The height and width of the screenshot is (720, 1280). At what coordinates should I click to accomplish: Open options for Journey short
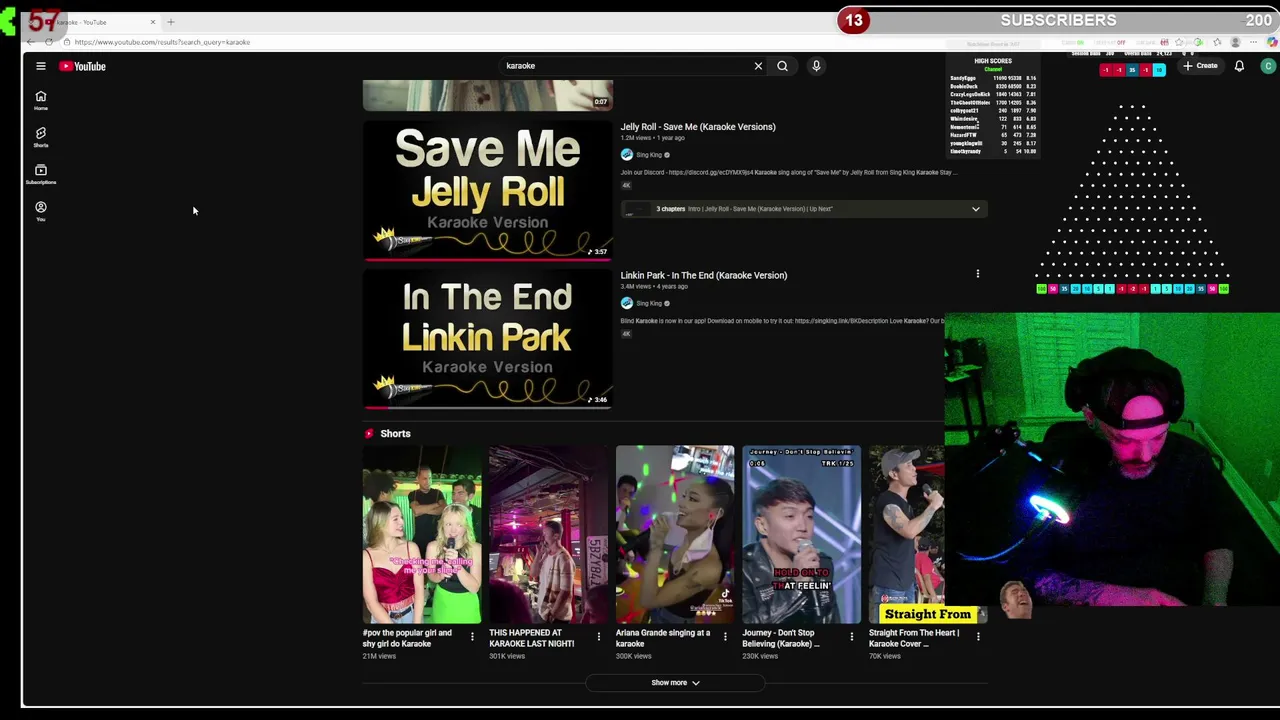coord(852,637)
